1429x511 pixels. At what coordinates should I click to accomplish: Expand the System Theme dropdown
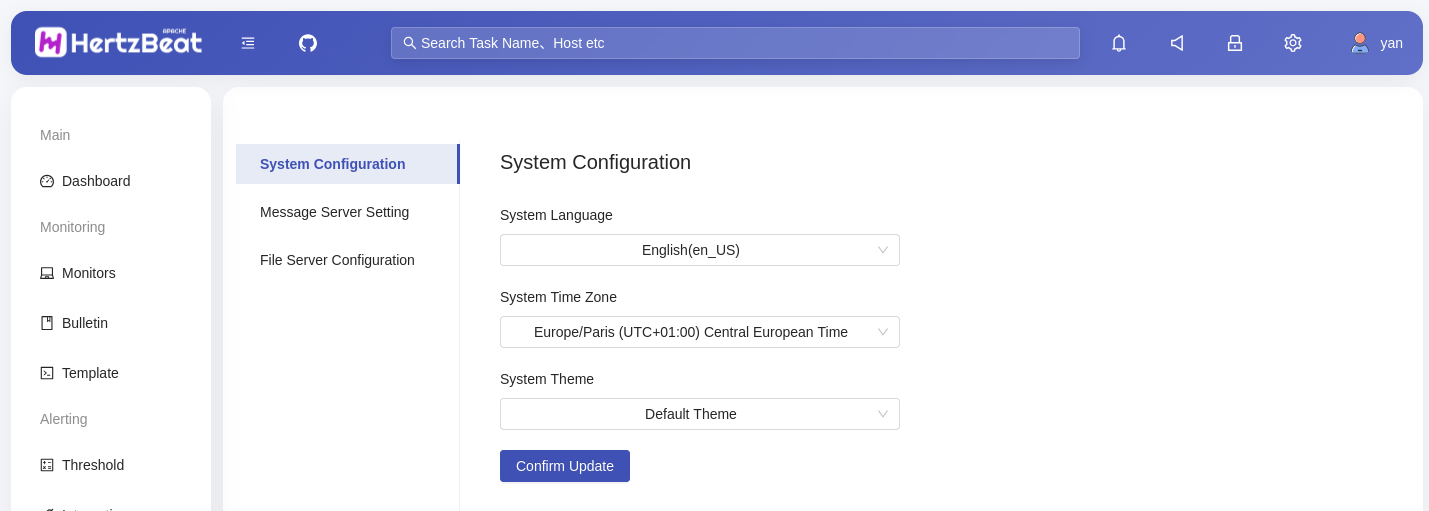(699, 414)
